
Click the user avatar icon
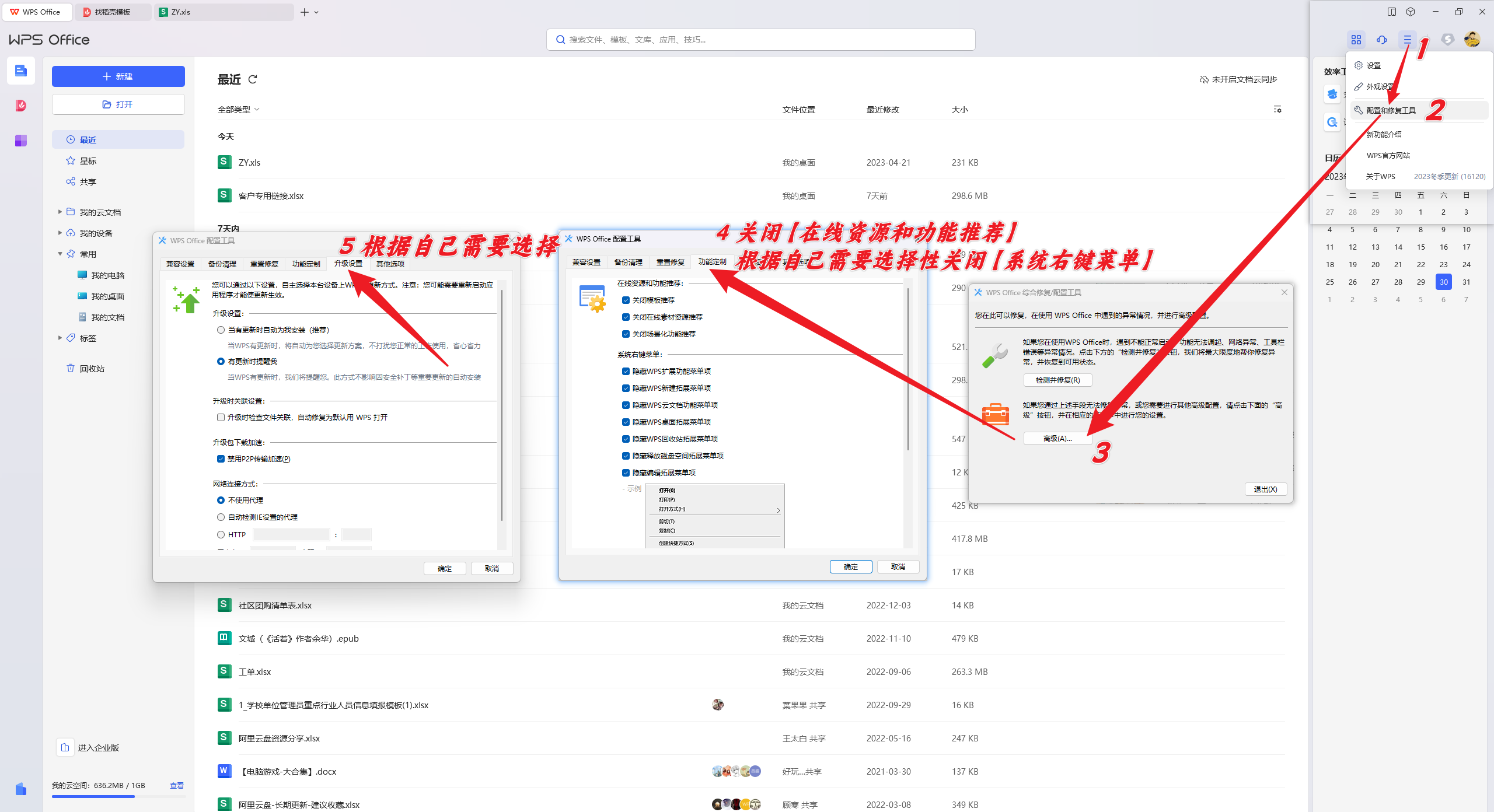coord(1472,40)
